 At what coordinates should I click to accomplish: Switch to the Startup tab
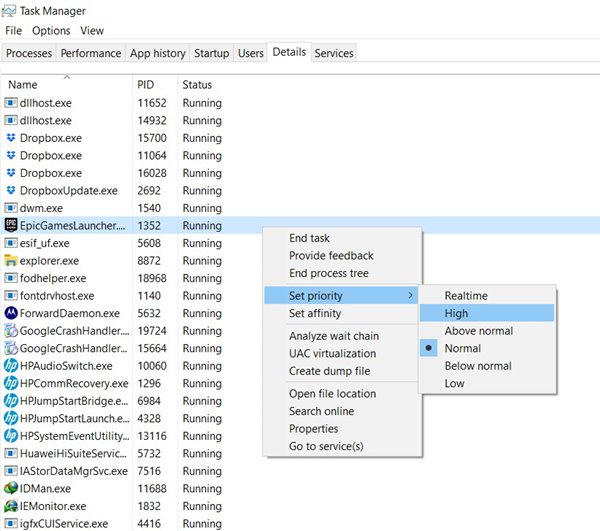(211, 53)
